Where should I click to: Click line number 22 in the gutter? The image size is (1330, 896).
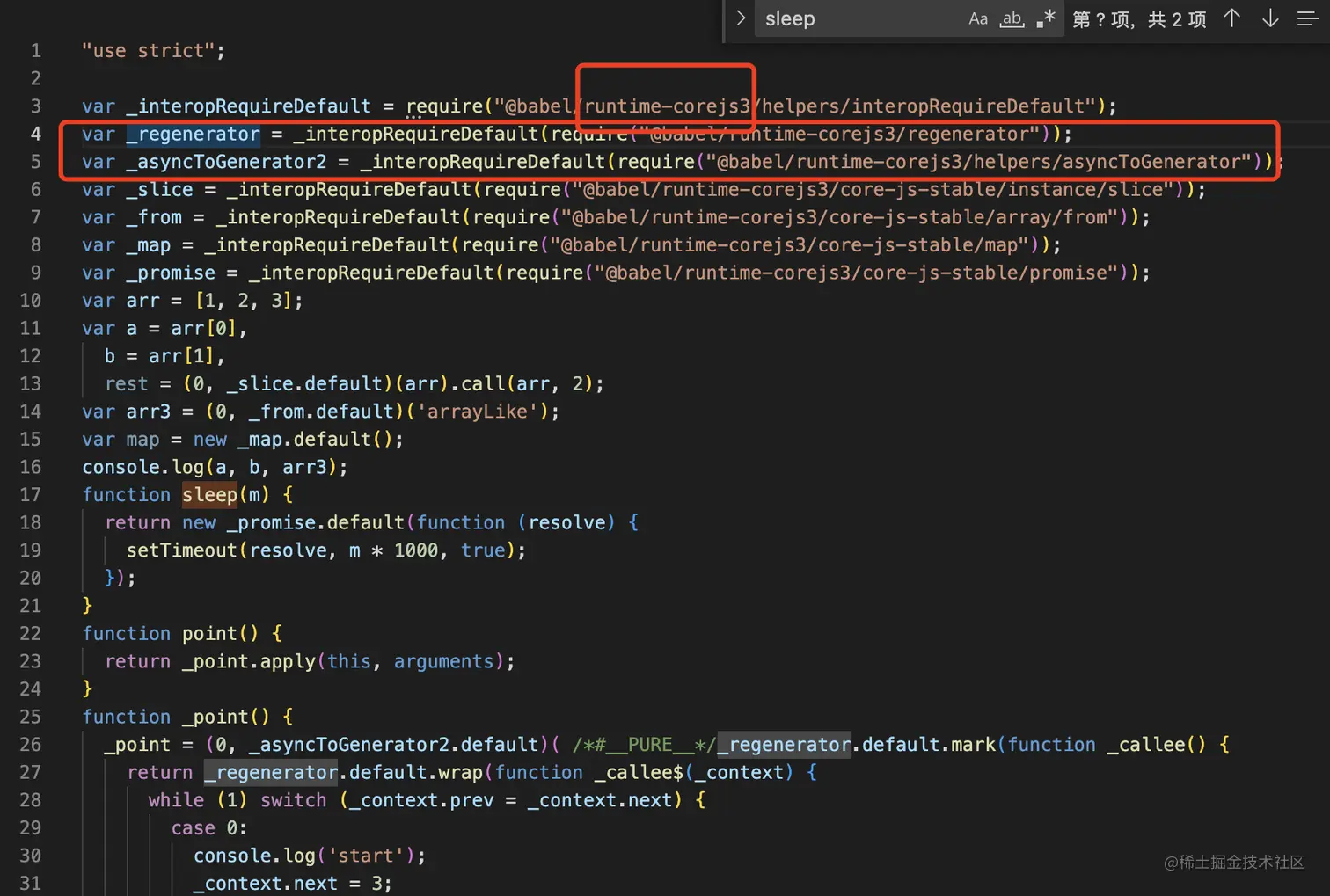click(x=31, y=634)
